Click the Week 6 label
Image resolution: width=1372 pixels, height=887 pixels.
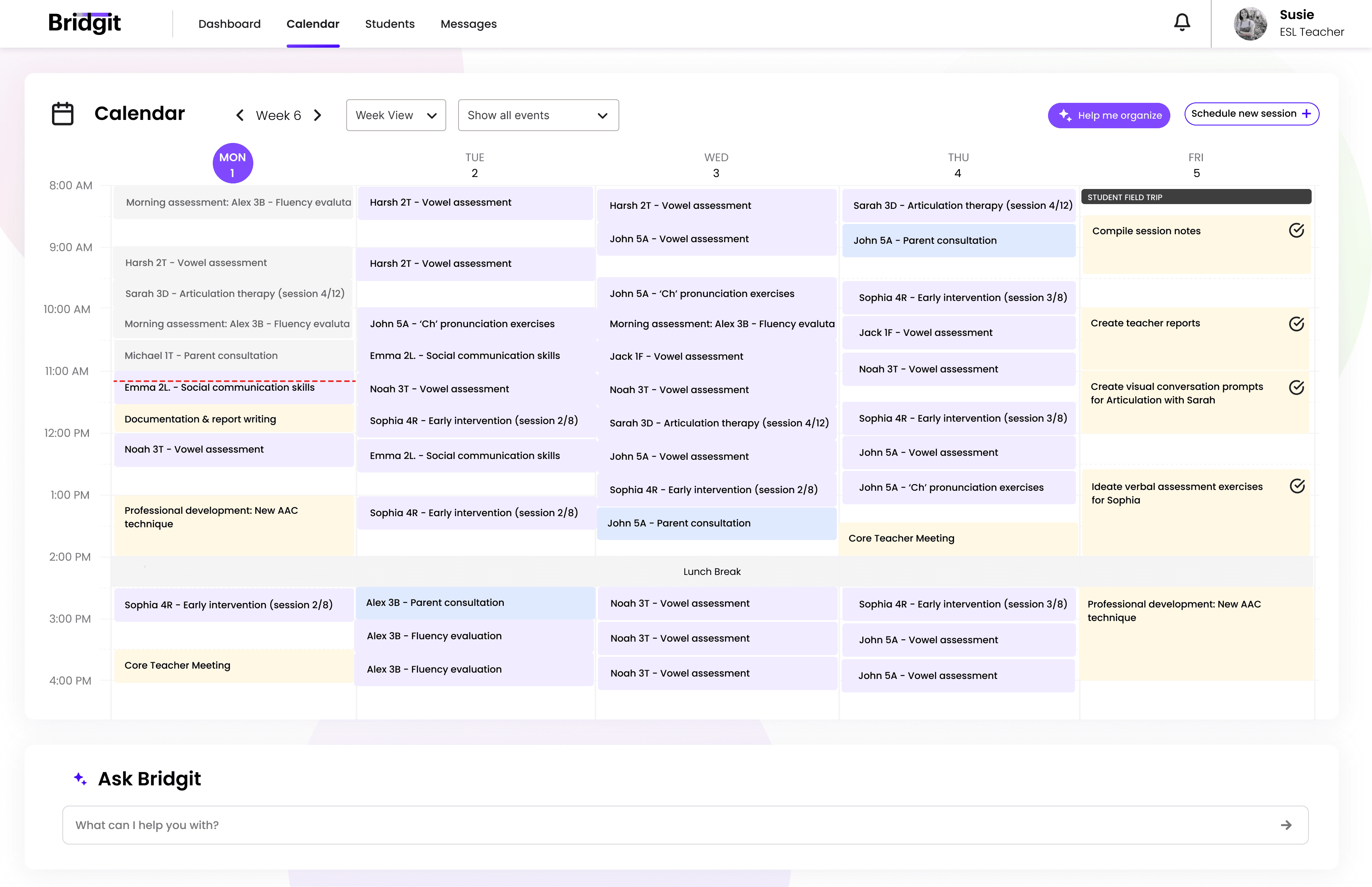point(279,115)
